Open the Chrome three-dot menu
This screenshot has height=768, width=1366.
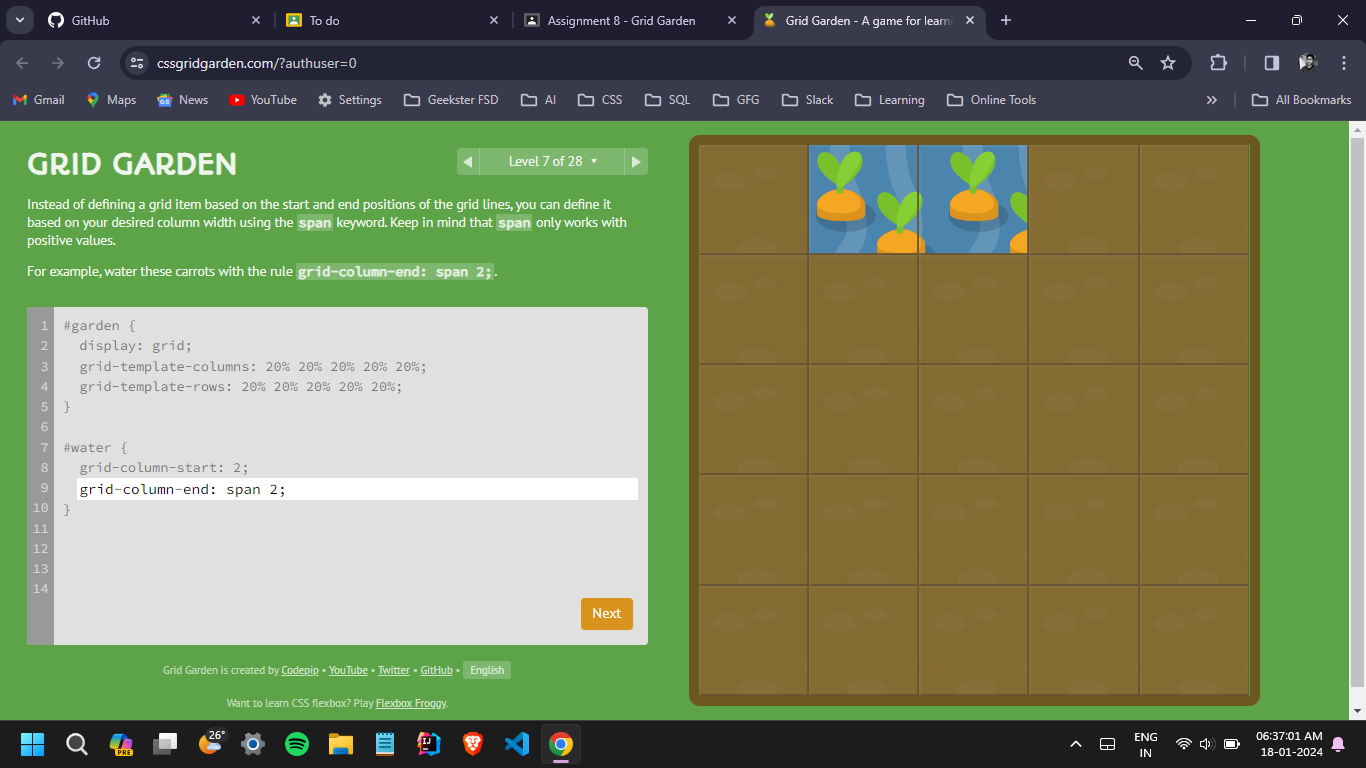(1343, 63)
